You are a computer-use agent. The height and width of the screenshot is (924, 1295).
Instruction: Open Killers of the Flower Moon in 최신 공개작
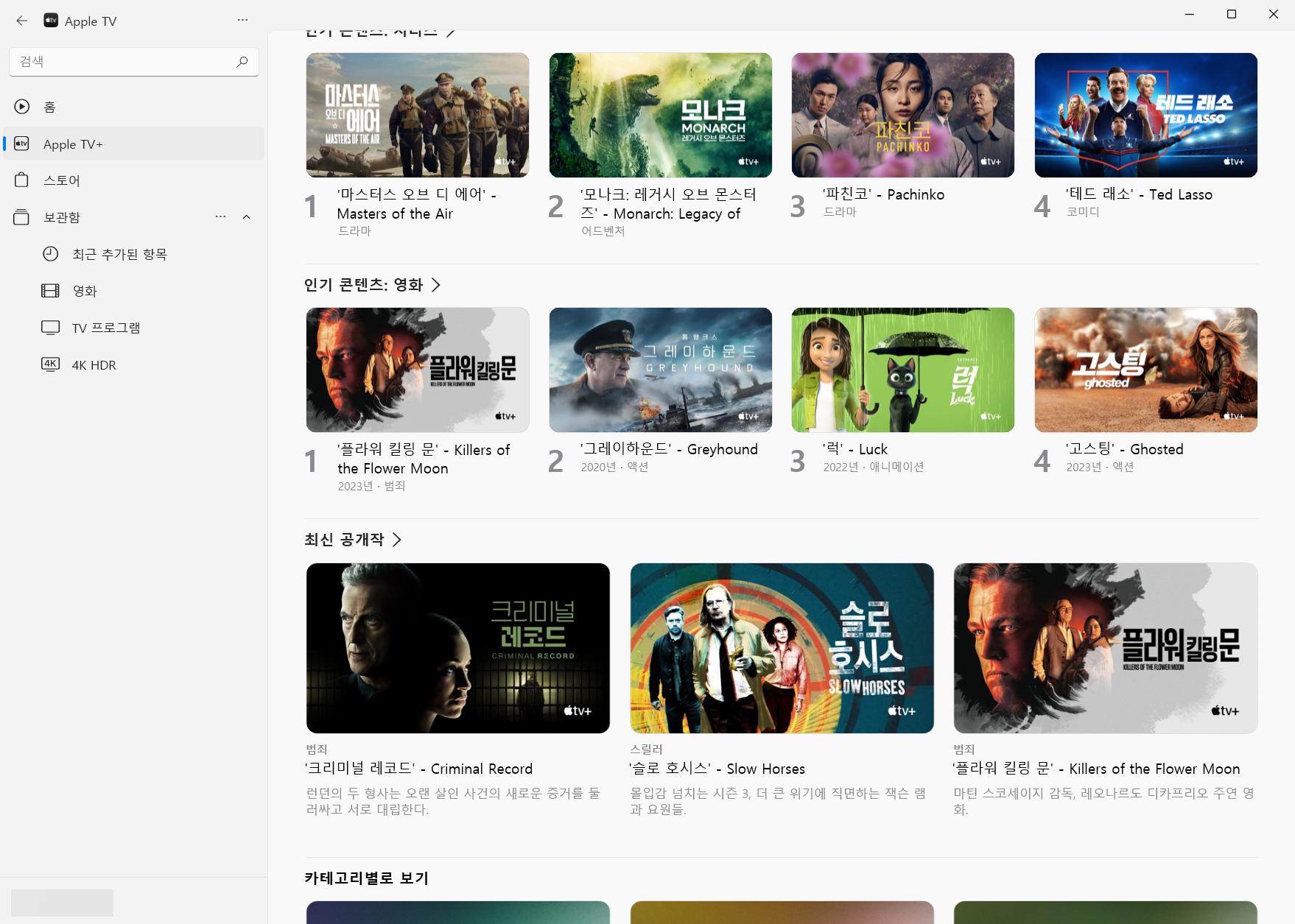[x=1106, y=648]
